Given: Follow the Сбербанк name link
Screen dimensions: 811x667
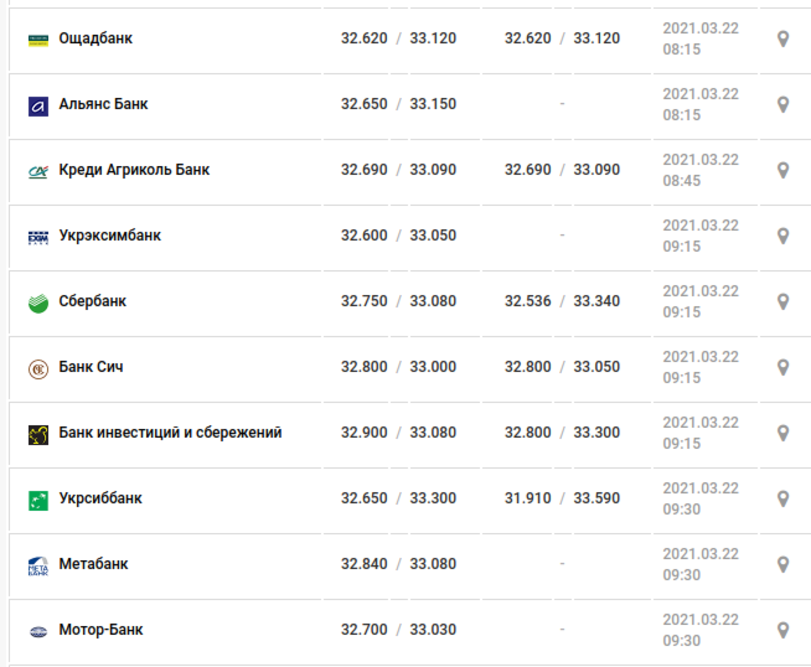Looking at the screenshot, I should click(x=93, y=301).
